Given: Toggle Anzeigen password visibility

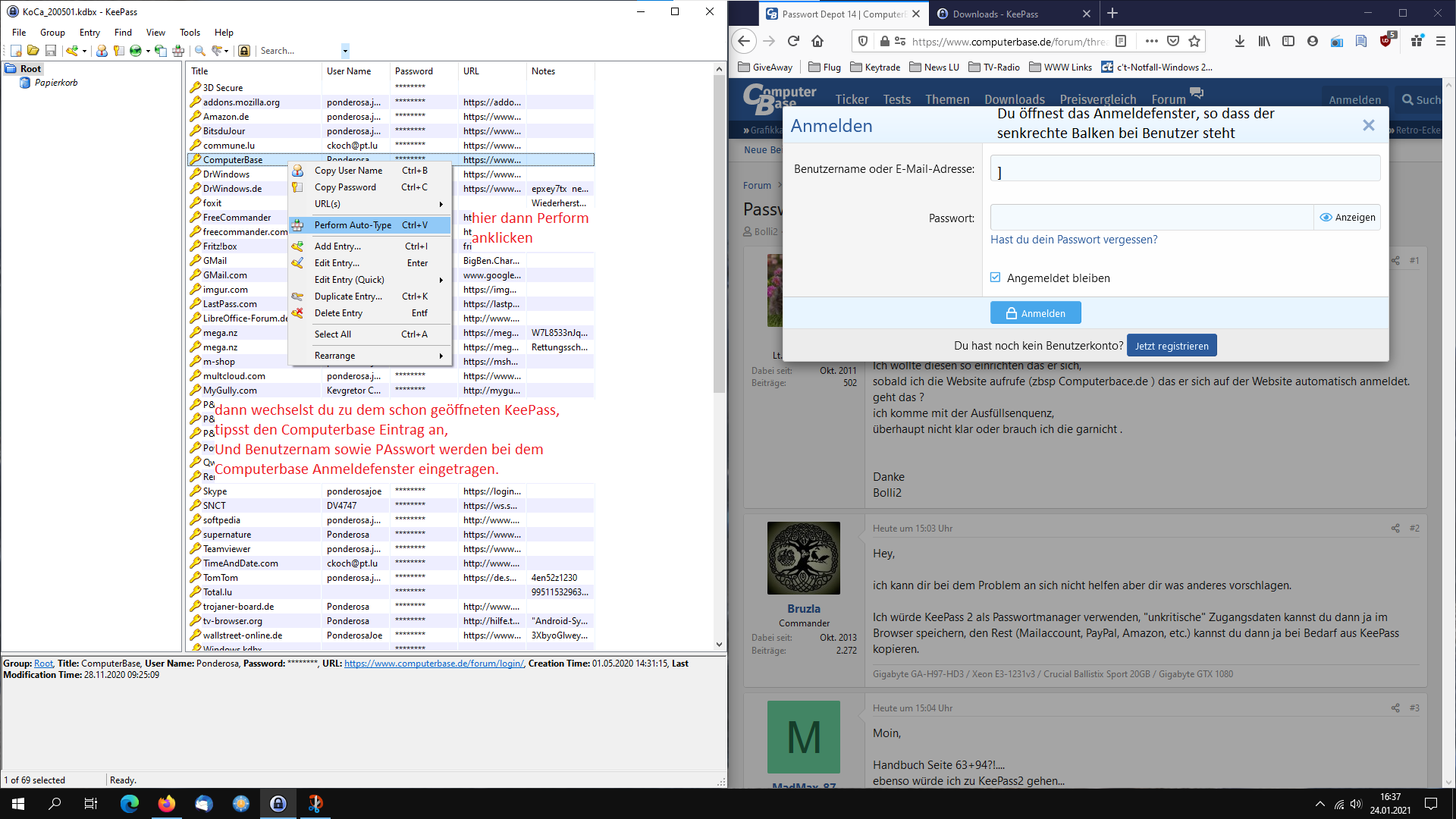Looking at the screenshot, I should coord(1348,218).
